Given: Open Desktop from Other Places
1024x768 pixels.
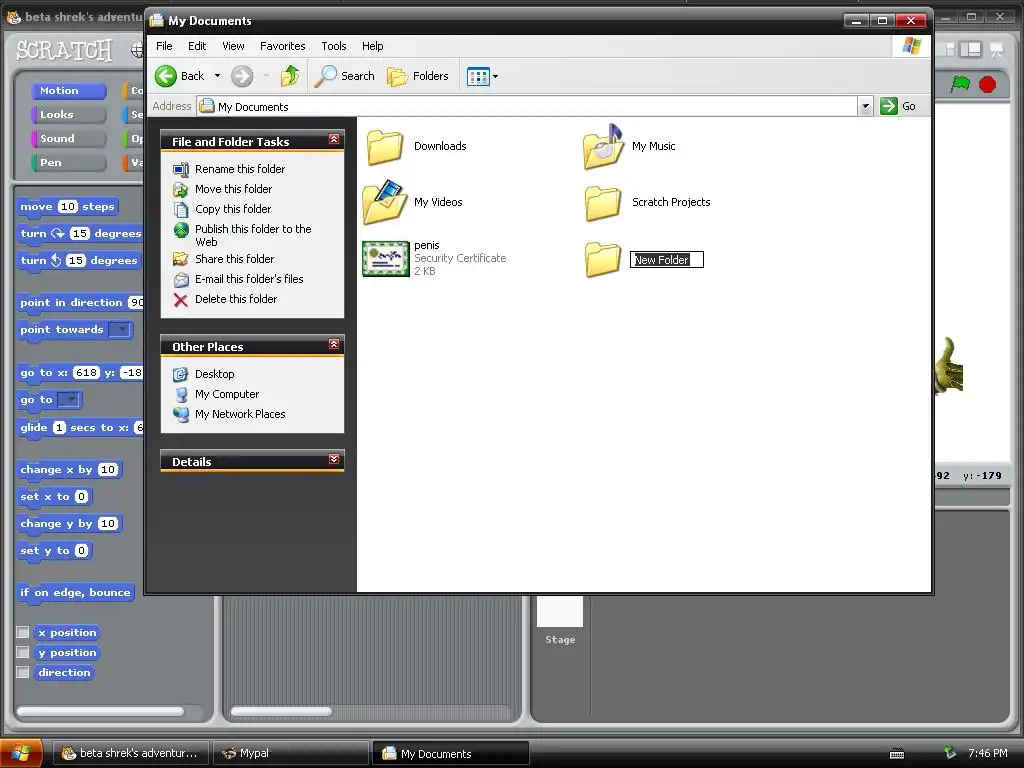Looking at the screenshot, I should point(214,374).
